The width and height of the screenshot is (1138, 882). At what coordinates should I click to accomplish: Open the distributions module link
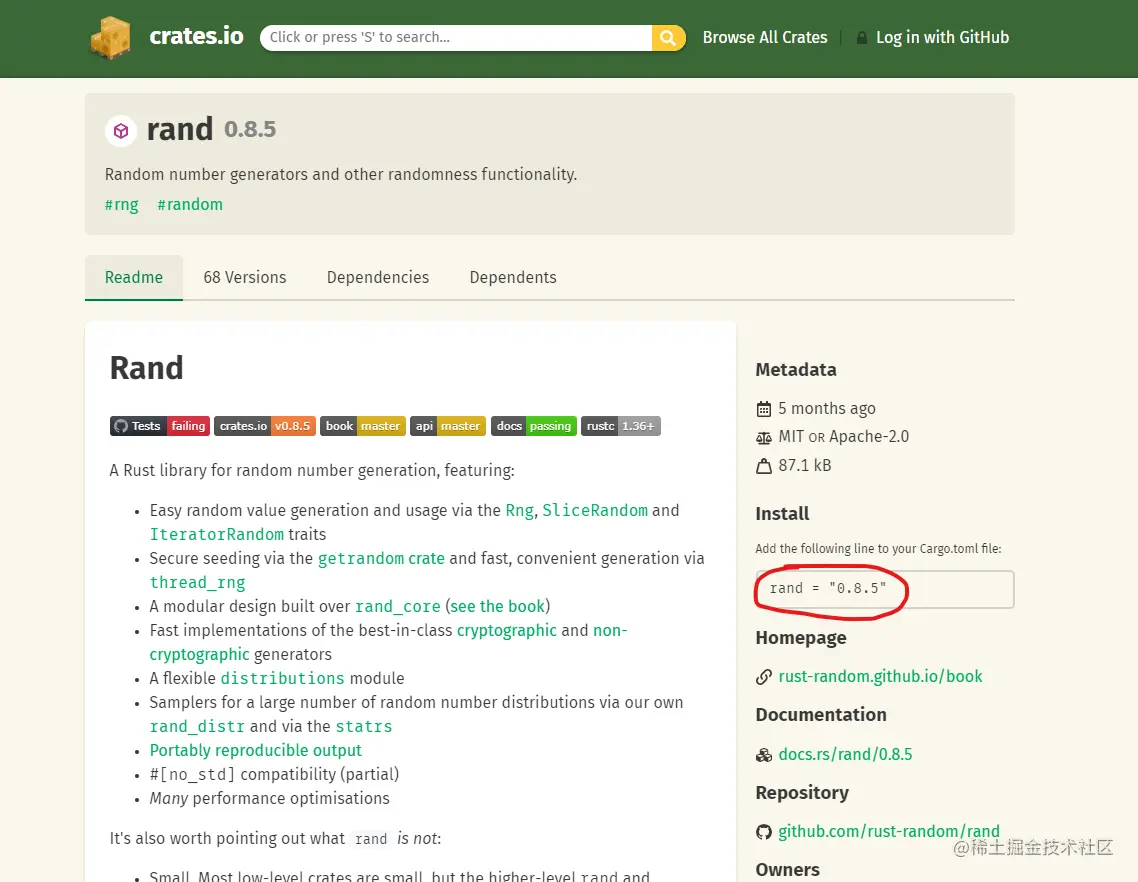(282, 678)
